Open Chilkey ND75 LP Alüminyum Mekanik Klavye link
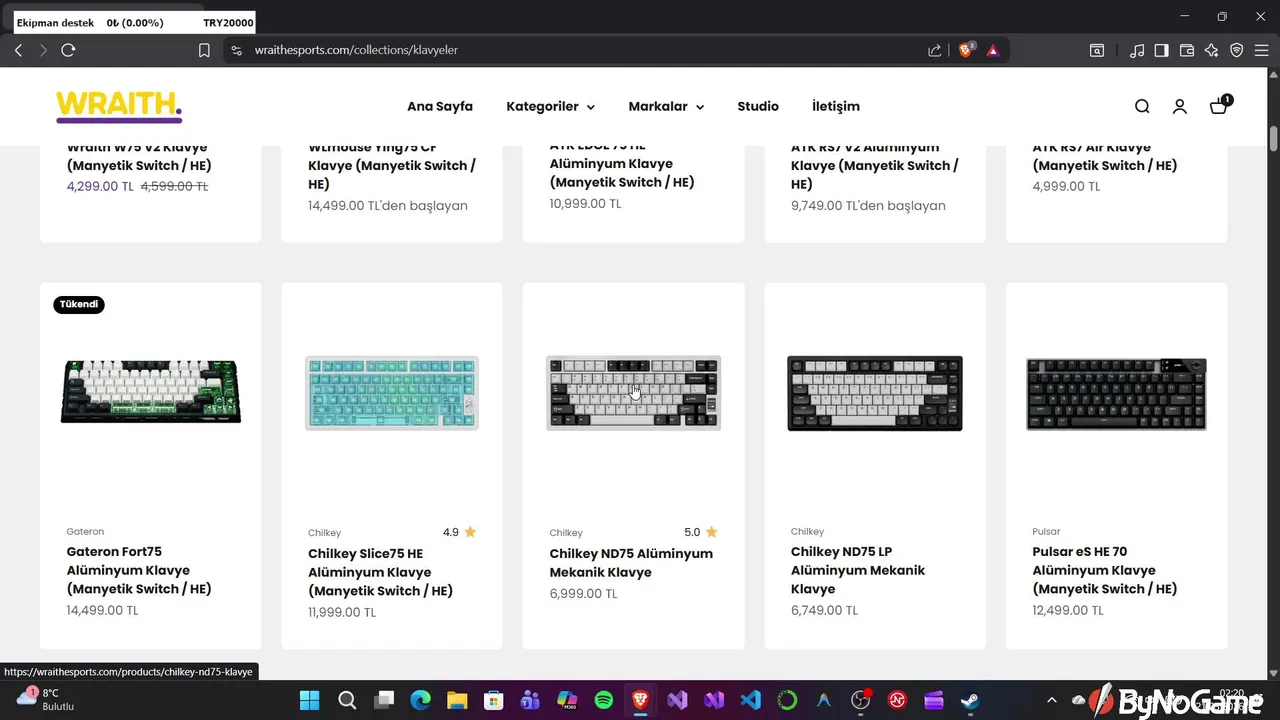This screenshot has width=1280, height=720. [x=858, y=570]
